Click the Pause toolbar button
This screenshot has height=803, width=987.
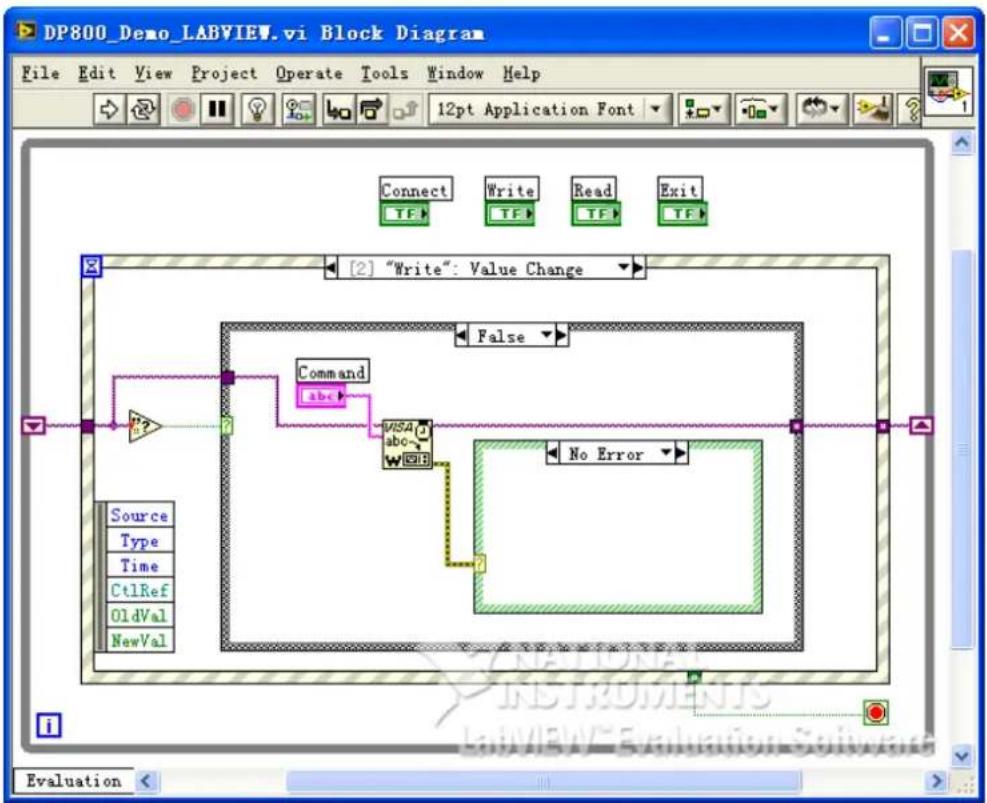(x=217, y=110)
